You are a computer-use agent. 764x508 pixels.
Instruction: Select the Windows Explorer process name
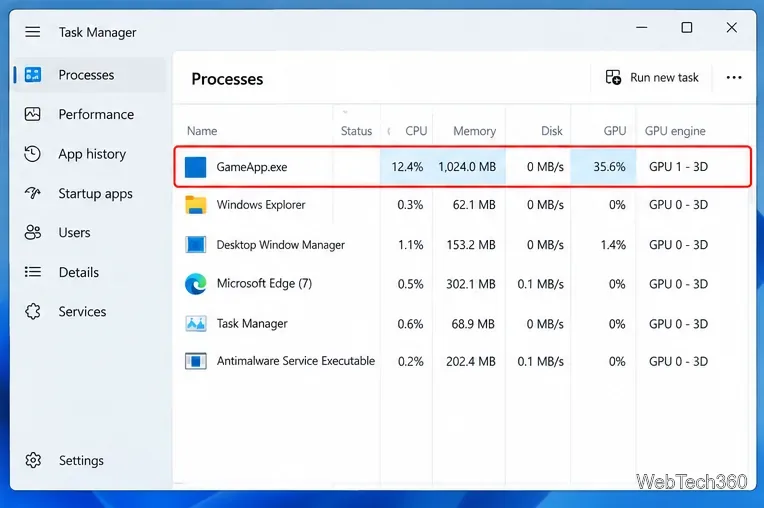click(261, 205)
